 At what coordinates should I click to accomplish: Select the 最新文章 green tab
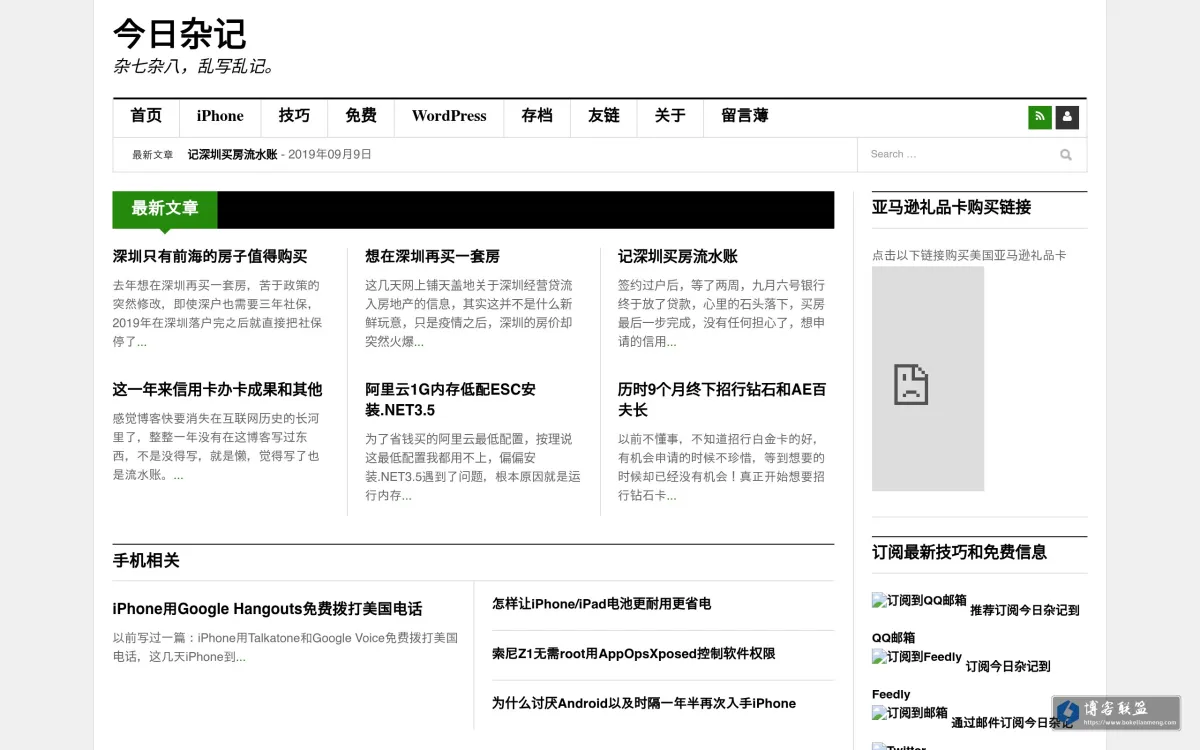[x=165, y=208]
